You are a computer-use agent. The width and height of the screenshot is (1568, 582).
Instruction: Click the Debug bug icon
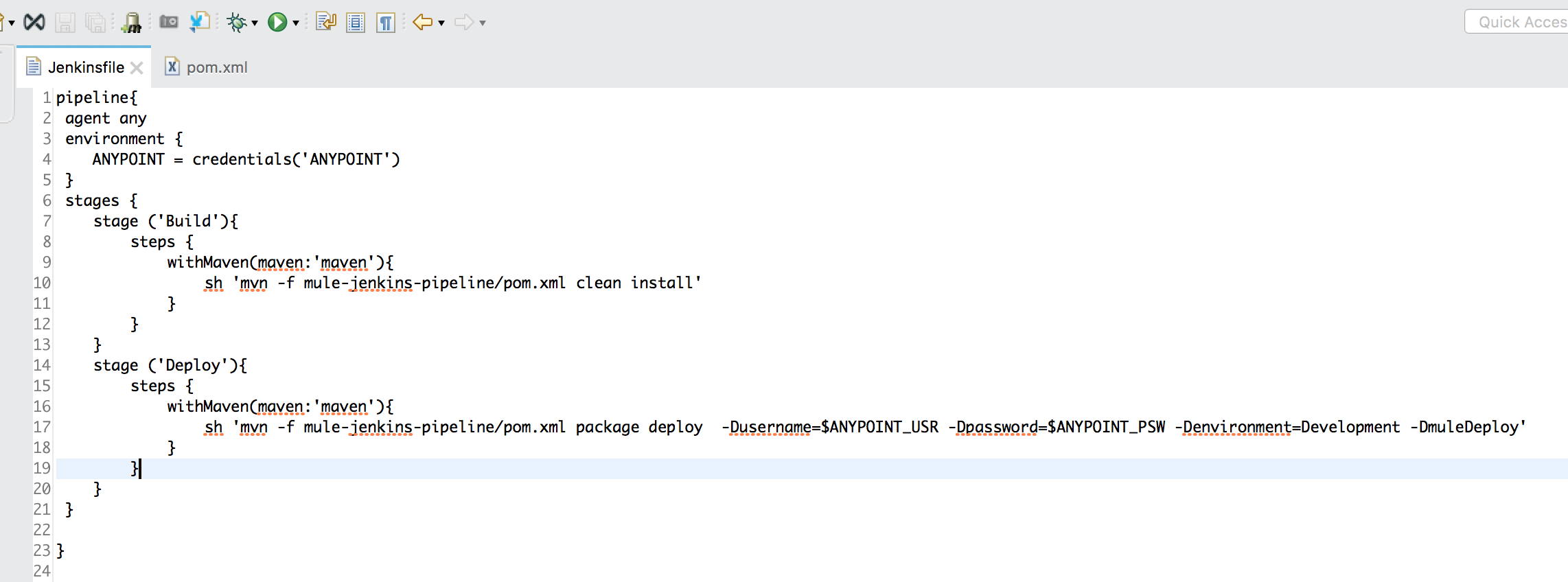[x=237, y=23]
